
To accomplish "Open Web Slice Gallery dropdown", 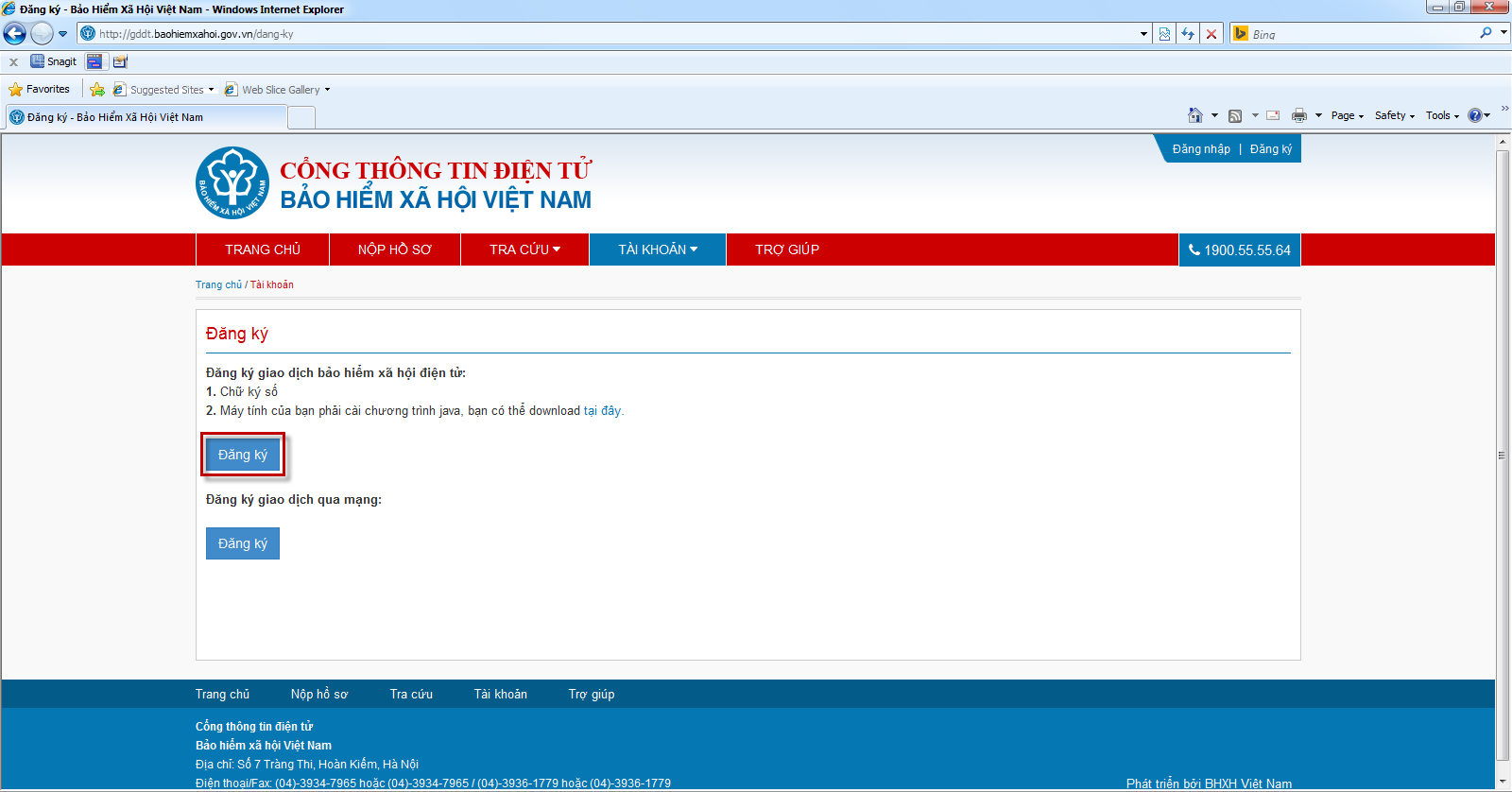I will tap(277, 90).
